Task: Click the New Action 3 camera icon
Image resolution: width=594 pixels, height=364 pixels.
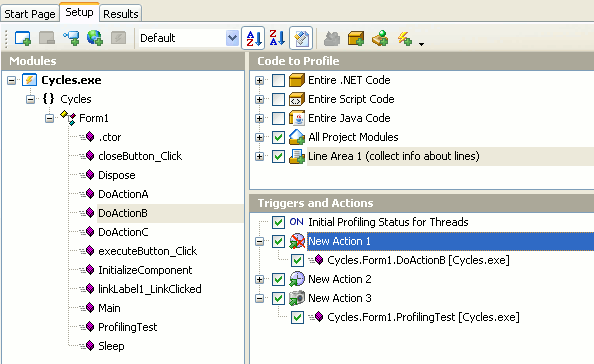Action: pyautogui.click(x=297, y=298)
